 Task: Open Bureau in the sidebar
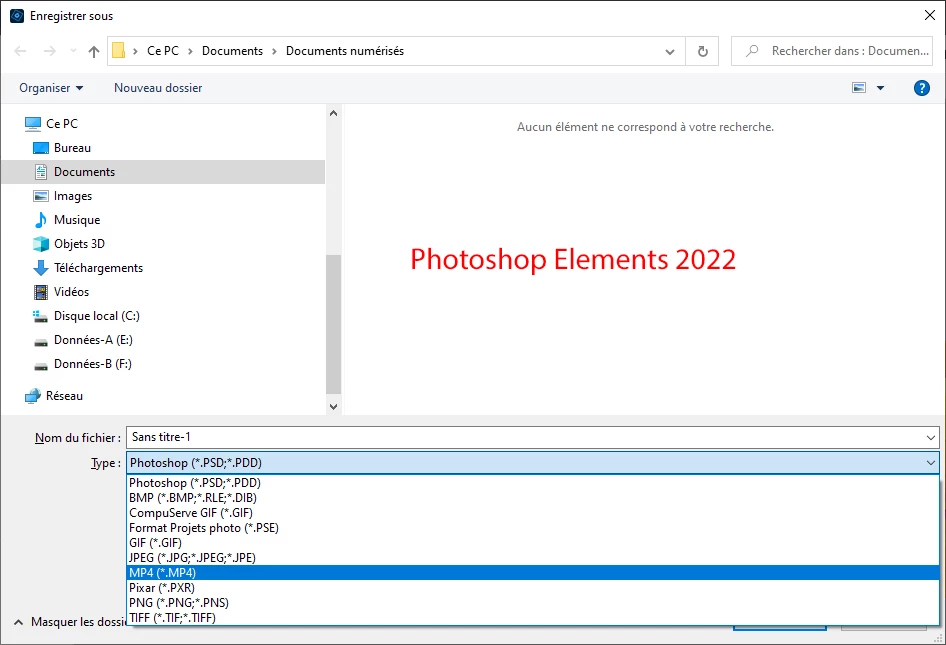pyautogui.click(x=72, y=148)
